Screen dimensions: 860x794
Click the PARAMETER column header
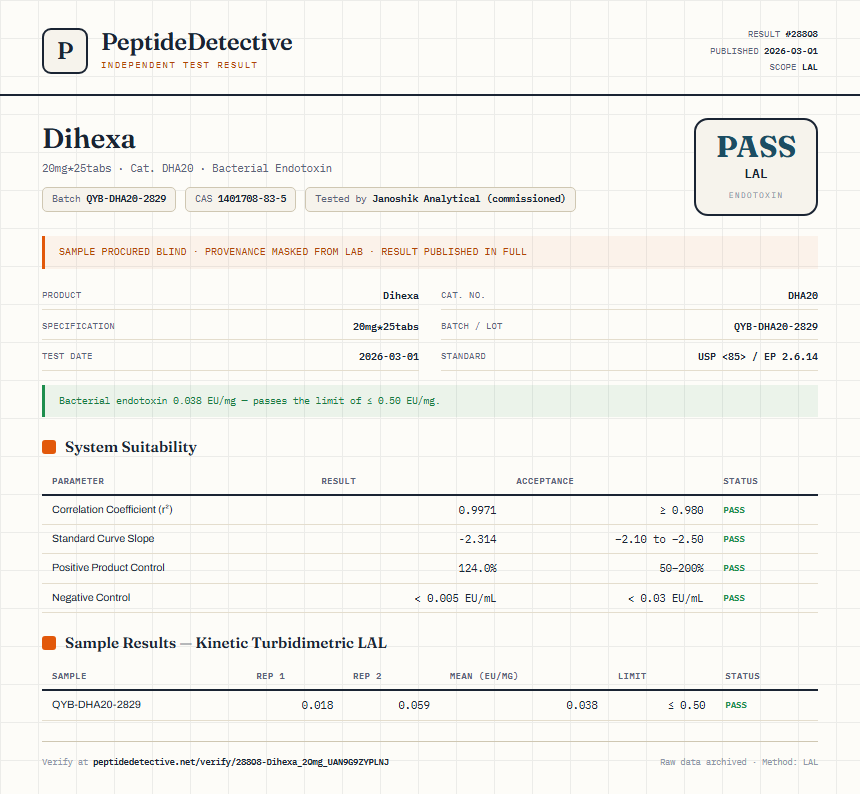click(x=78, y=481)
